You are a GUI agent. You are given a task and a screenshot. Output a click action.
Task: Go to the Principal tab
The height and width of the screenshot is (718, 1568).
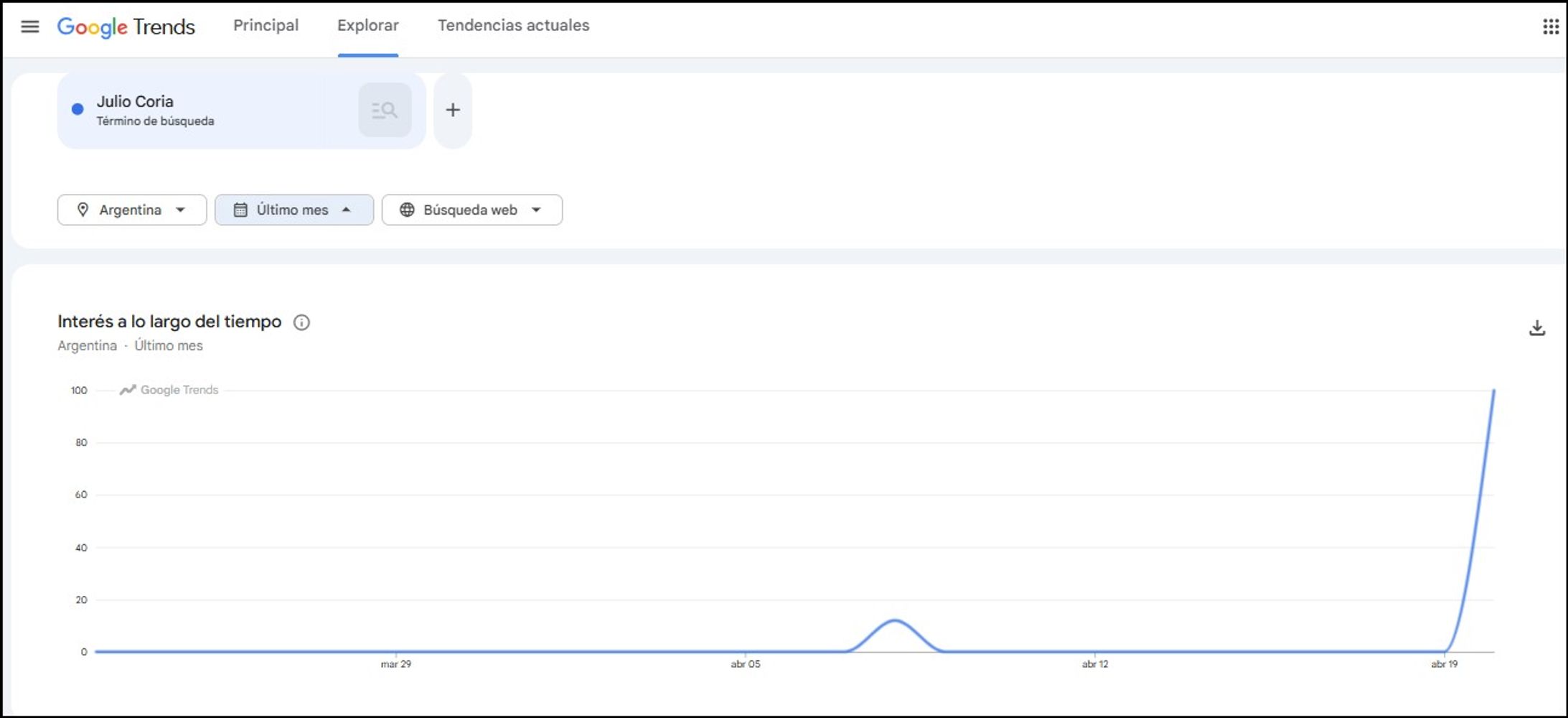(x=266, y=25)
